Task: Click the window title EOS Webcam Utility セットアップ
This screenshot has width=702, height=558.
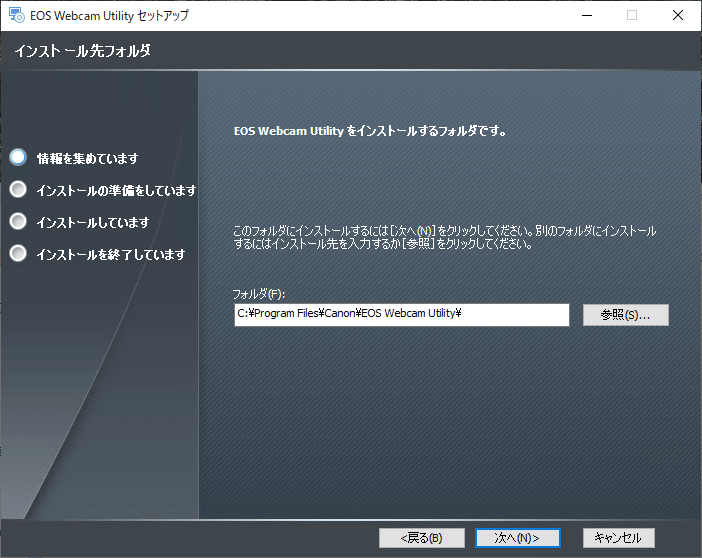Action: point(109,15)
